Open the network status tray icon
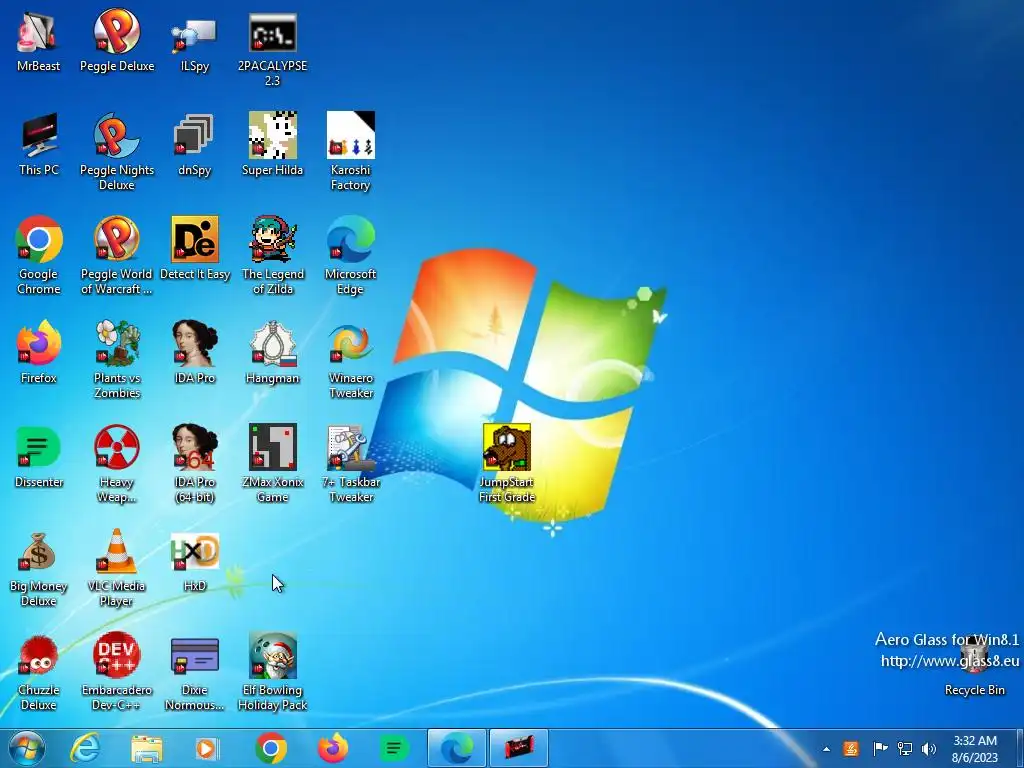This screenshot has width=1024, height=768. pyautogui.click(x=904, y=748)
